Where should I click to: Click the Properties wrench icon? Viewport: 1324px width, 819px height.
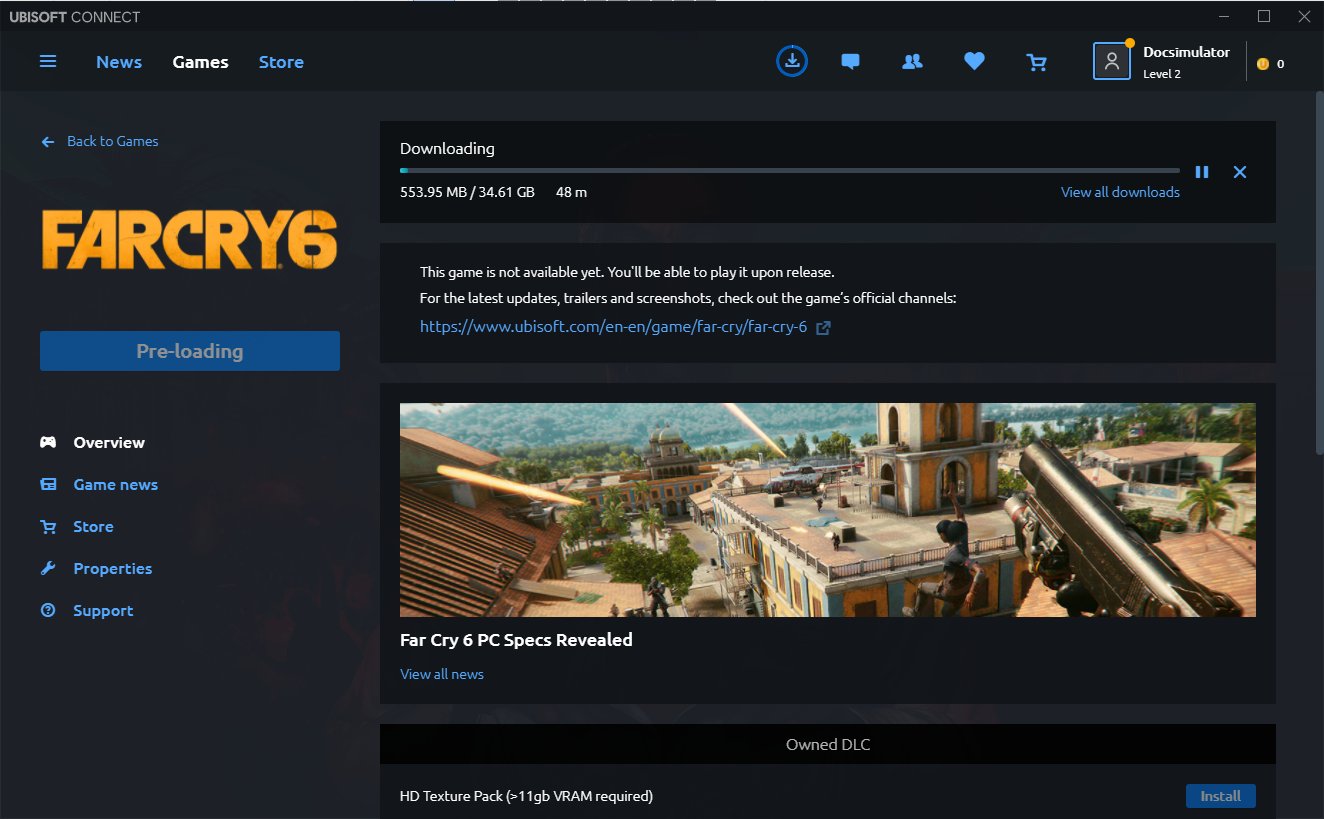point(48,568)
